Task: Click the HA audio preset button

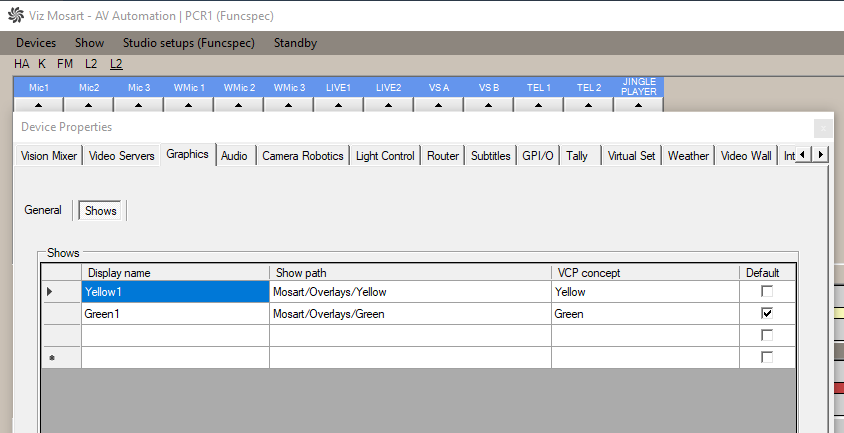Action: [x=22, y=64]
